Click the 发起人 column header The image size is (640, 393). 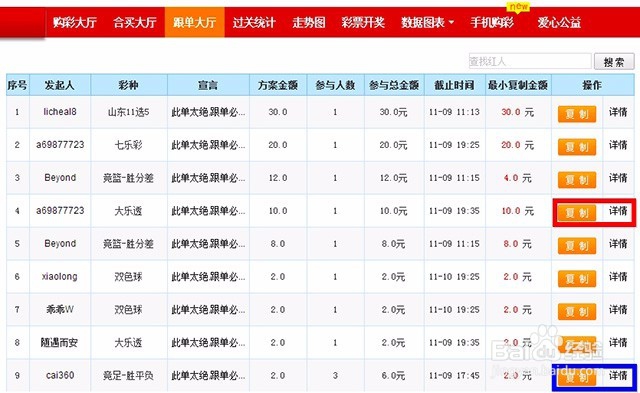pyautogui.click(x=60, y=85)
